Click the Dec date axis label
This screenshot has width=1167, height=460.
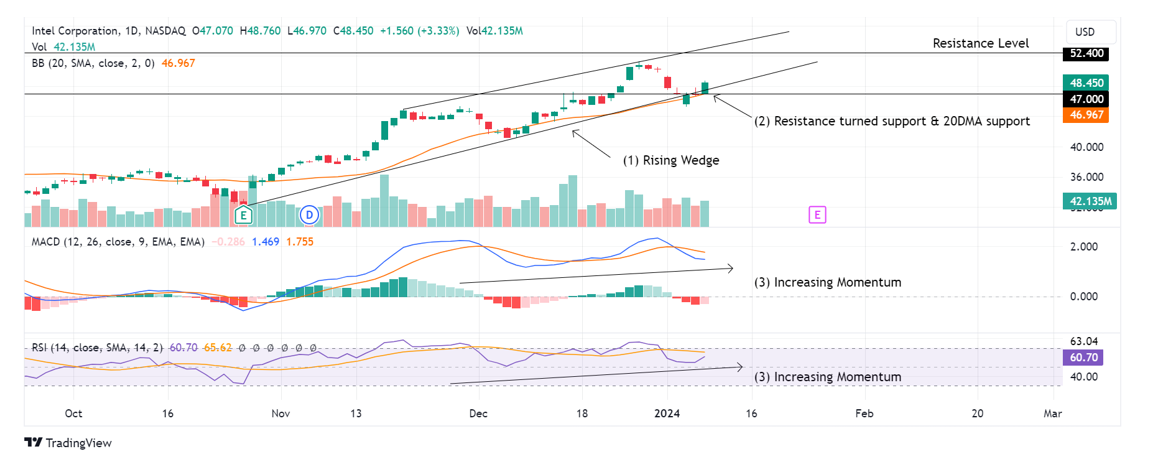click(x=478, y=413)
